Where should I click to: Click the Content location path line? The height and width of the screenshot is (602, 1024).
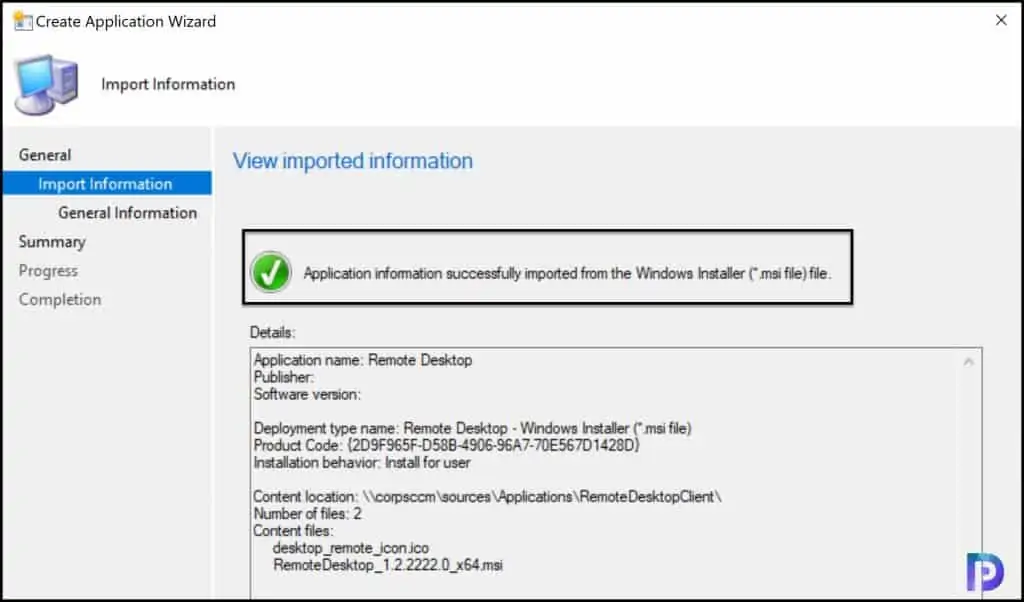coord(487,497)
